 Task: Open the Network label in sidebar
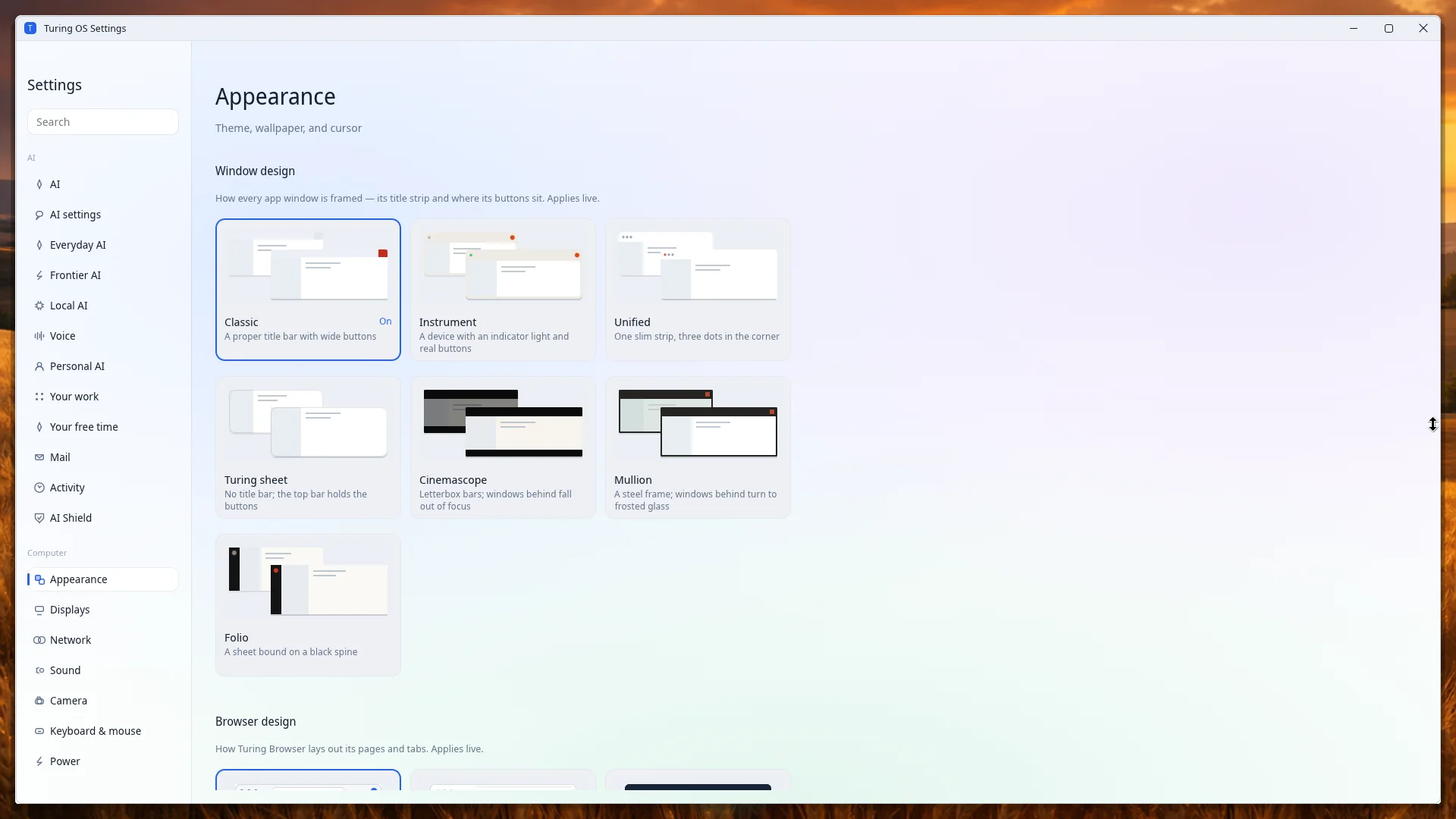tap(71, 640)
